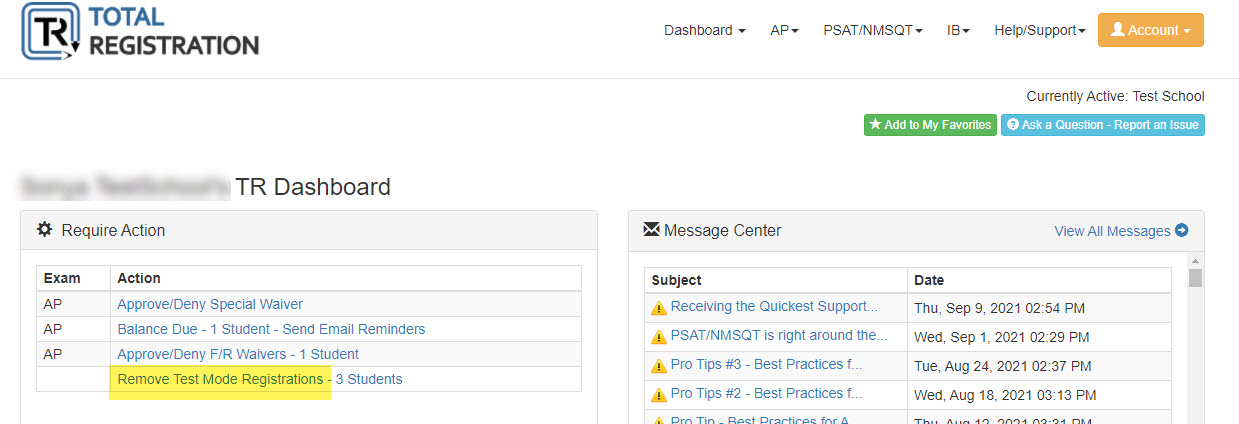The width and height of the screenshot is (1239, 424).
Task: Click Add to My Favorites button
Action: (930, 125)
